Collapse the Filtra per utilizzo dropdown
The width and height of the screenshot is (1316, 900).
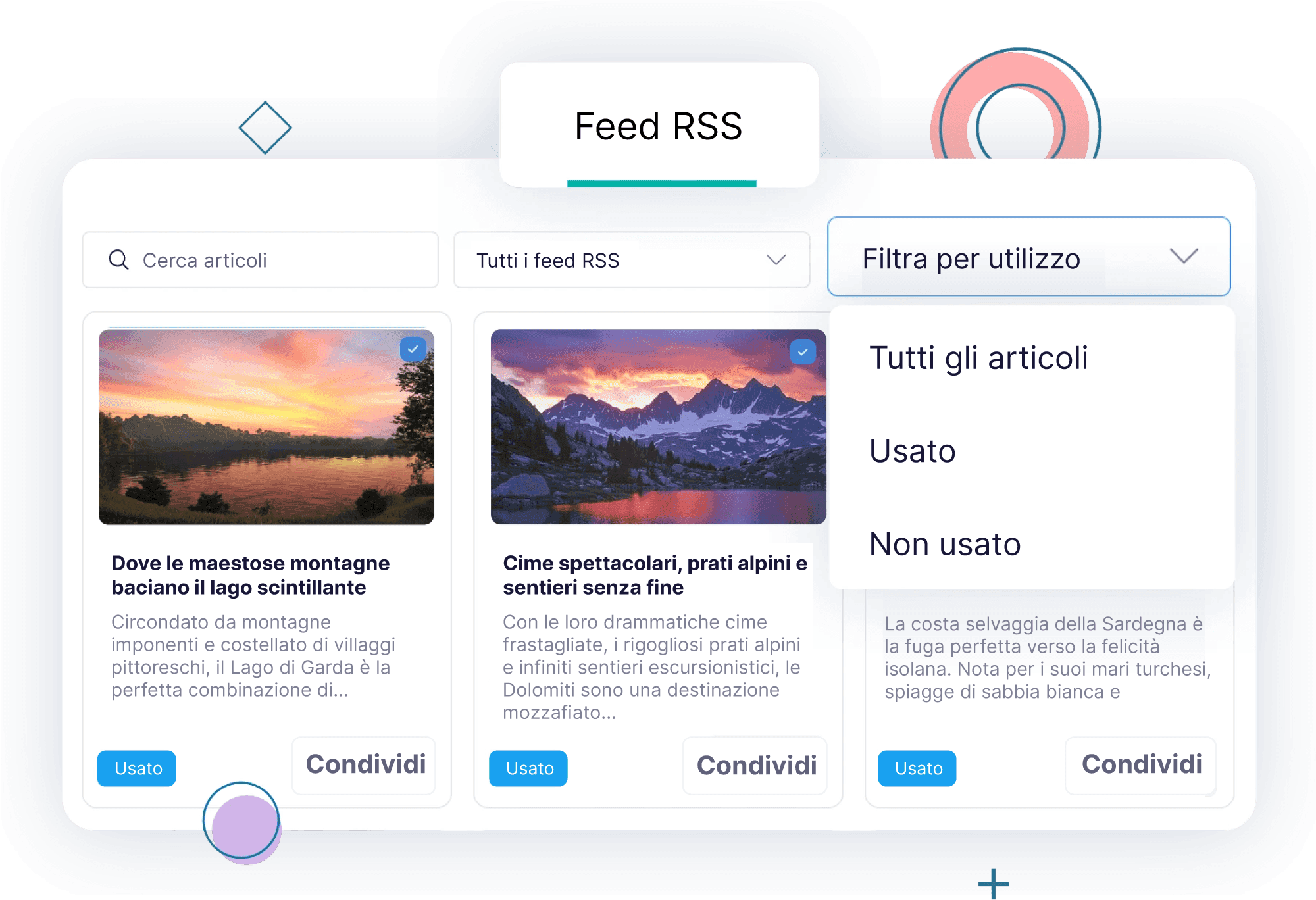(1029, 257)
